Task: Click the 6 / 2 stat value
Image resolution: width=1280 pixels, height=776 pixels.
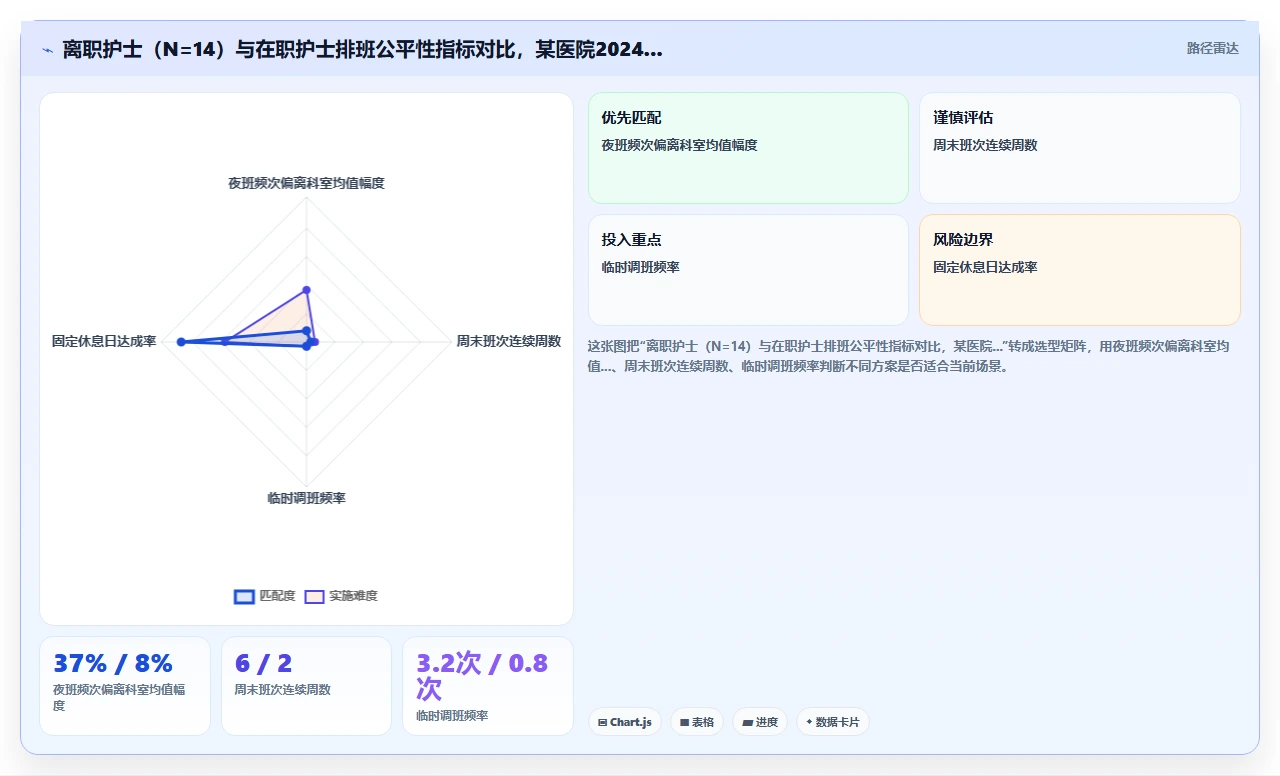Action: (x=264, y=663)
